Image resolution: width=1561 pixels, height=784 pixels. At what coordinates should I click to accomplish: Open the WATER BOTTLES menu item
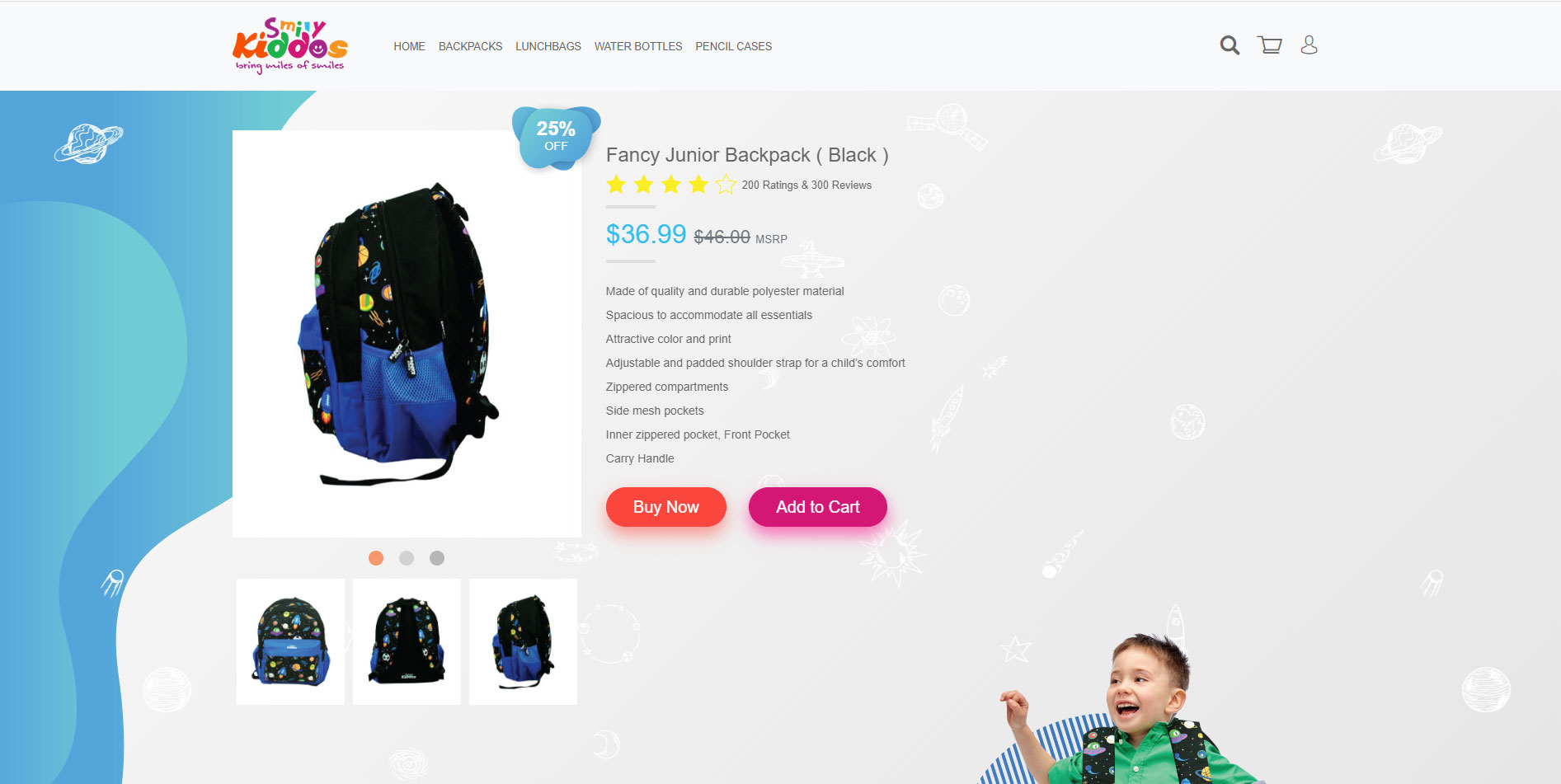638,46
